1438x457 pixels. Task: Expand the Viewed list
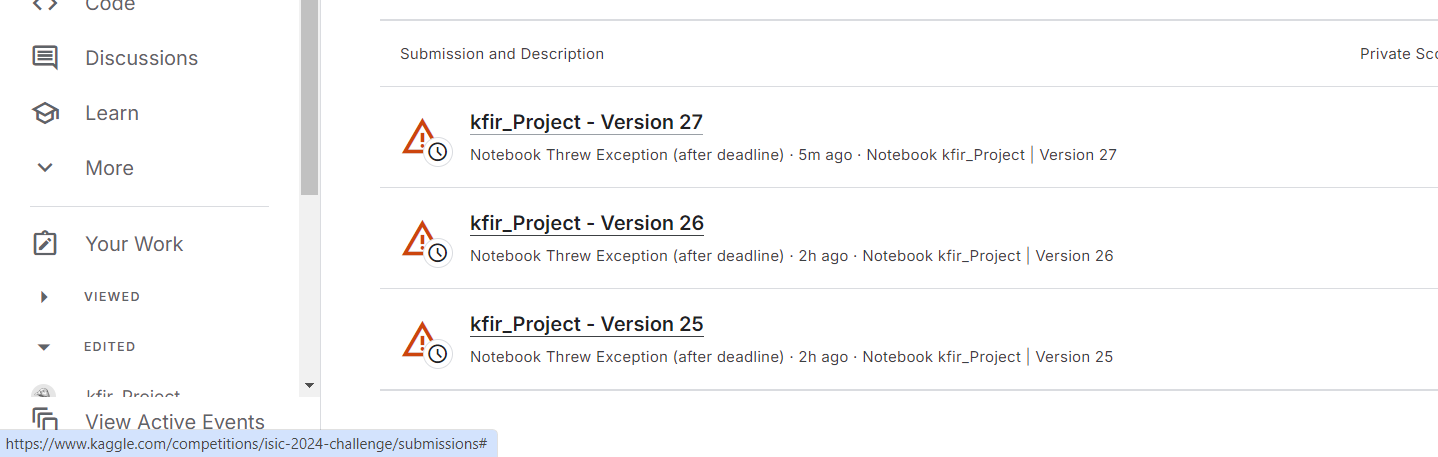[x=44, y=297]
